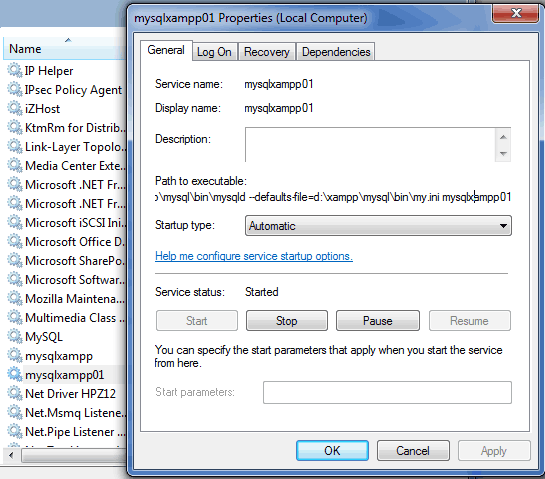
Task: Click the Pause service button
Action: 378,320
